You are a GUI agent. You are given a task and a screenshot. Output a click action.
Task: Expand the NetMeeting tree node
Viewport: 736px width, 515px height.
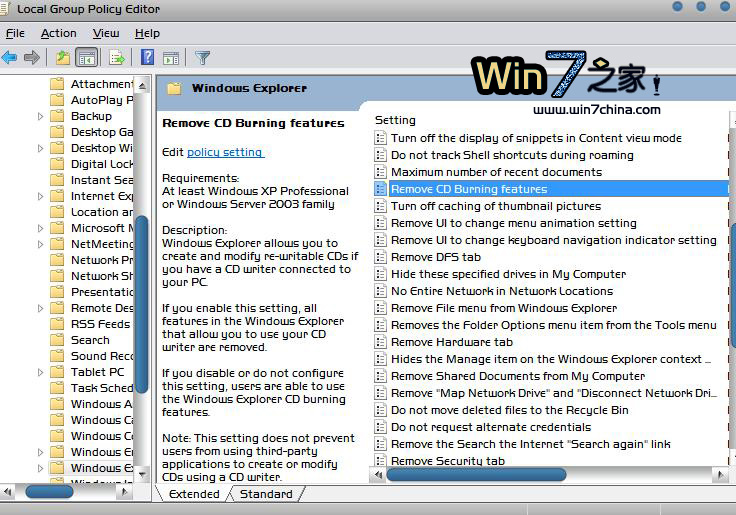tap(40, 244)
